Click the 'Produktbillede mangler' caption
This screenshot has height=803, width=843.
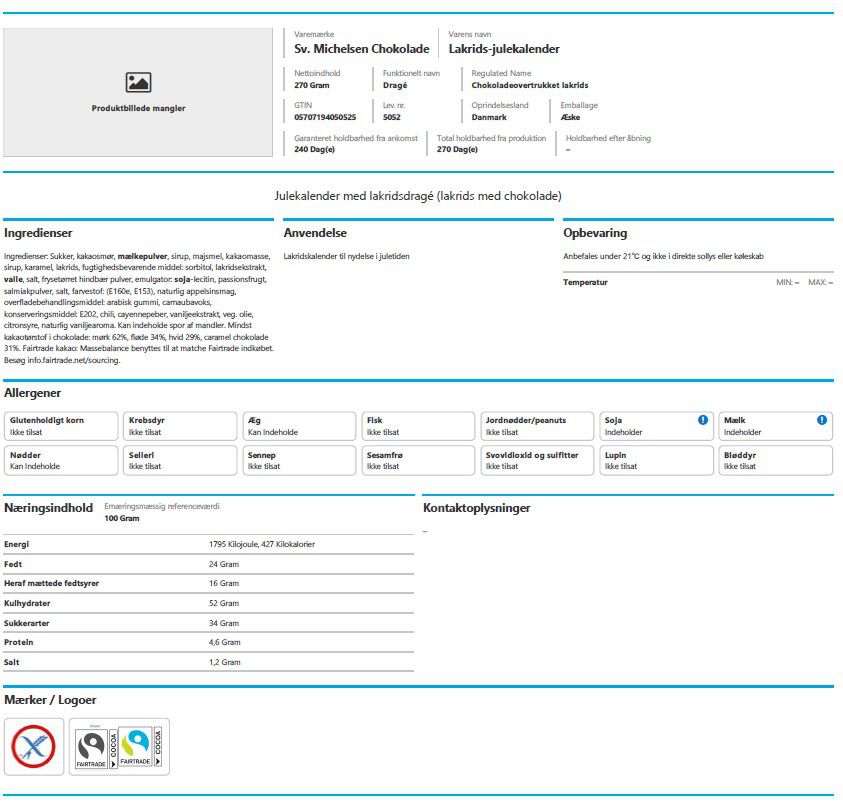click(138, 109)
